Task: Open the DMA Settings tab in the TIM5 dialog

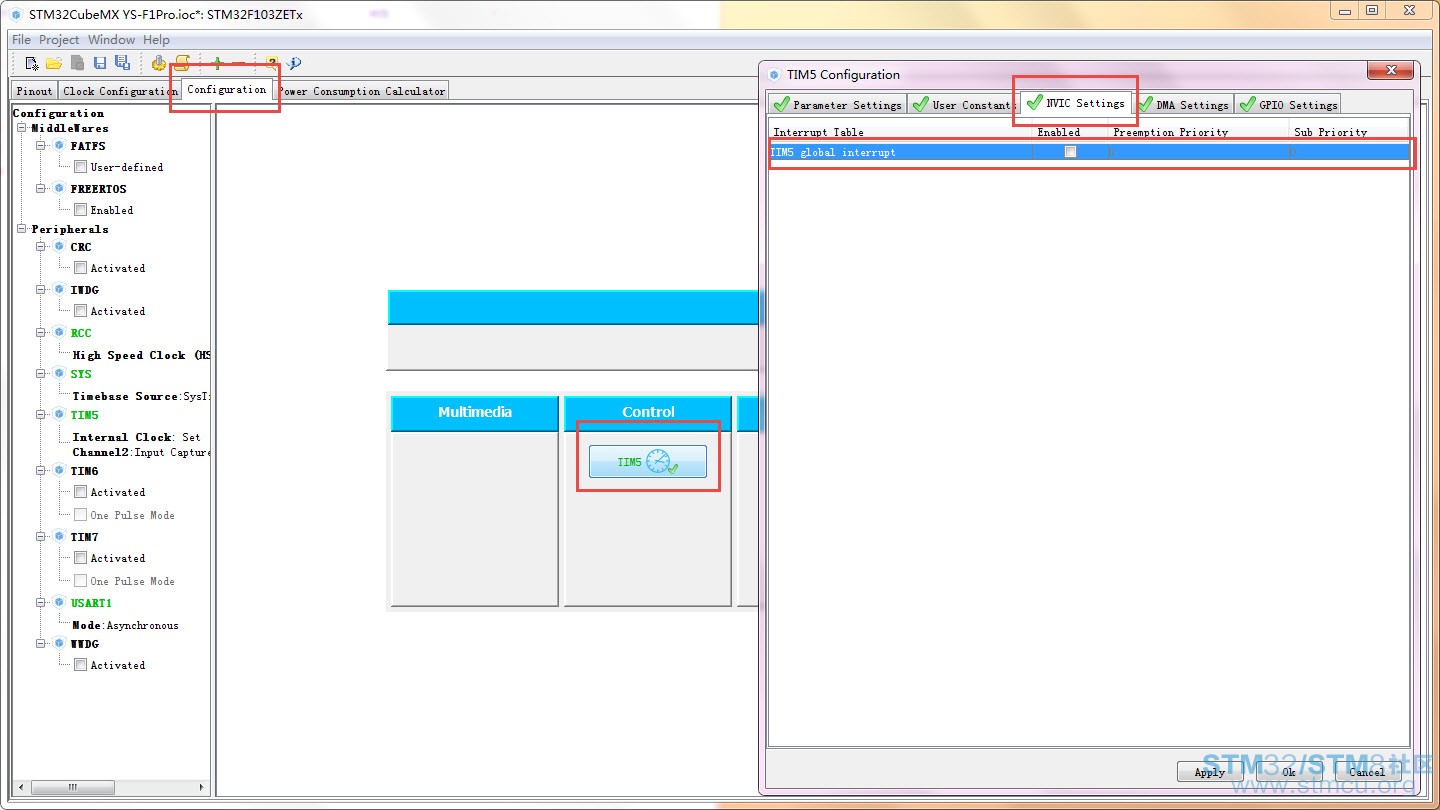Action: coord(1183,104)
